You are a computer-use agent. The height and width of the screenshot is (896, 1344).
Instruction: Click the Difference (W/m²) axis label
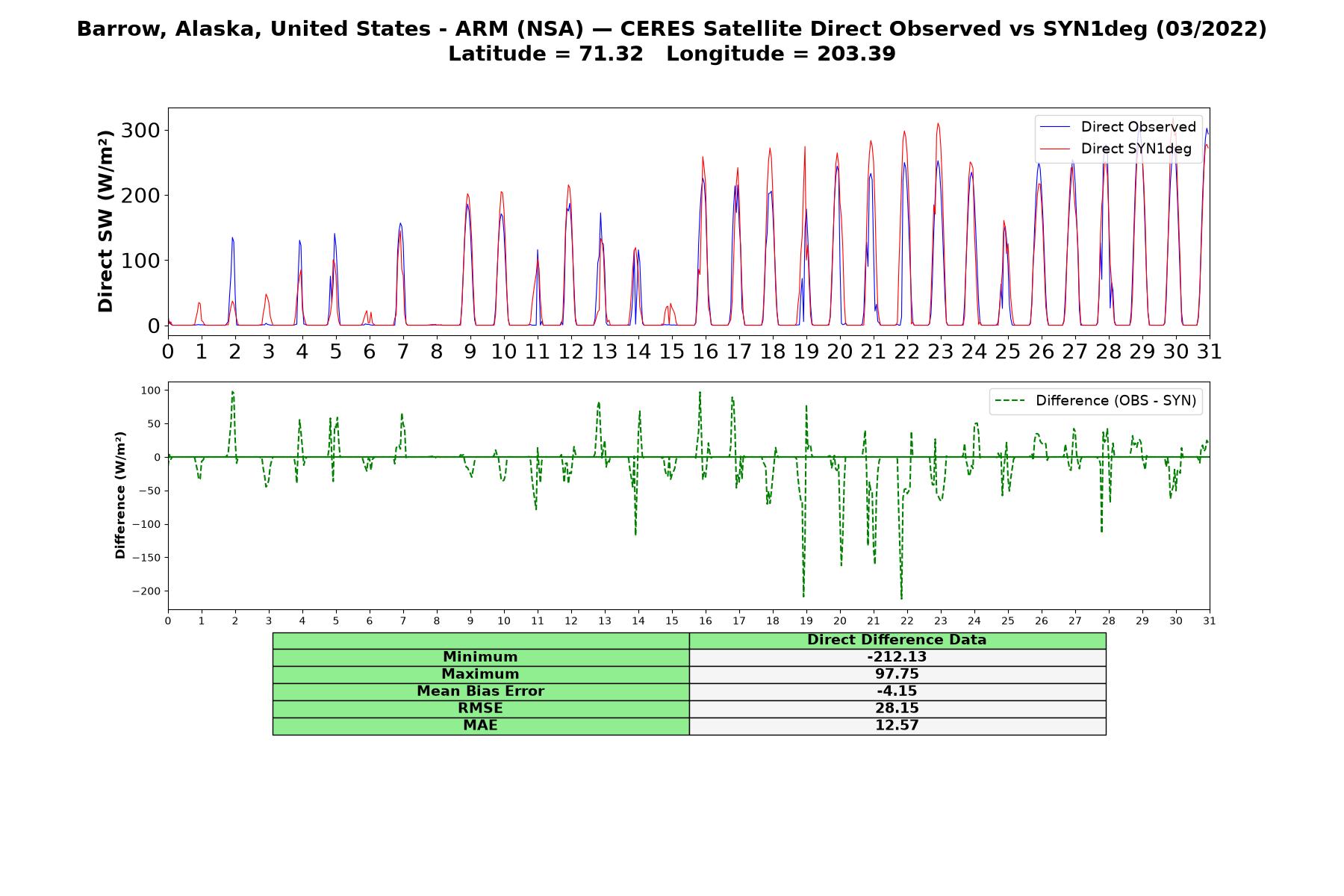point(120,495)
